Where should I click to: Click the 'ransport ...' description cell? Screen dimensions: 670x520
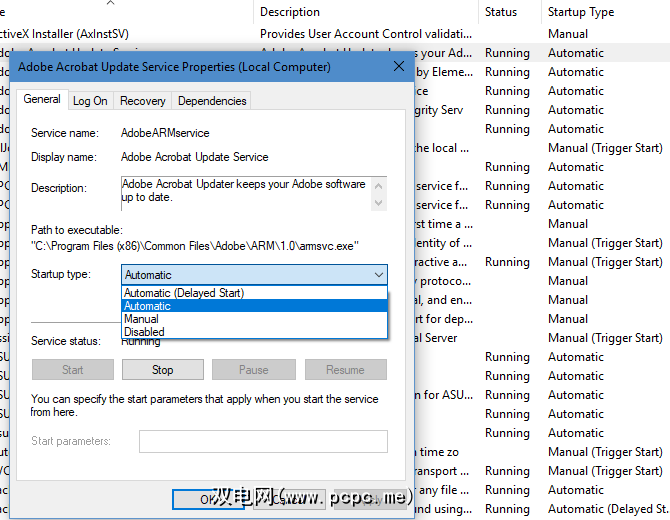[442, 471]
